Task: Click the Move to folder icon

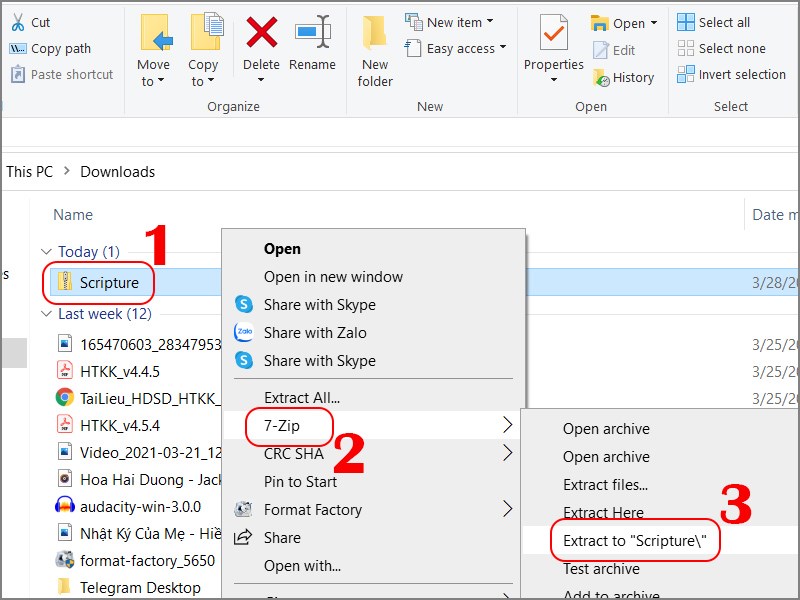Action: 157,34
